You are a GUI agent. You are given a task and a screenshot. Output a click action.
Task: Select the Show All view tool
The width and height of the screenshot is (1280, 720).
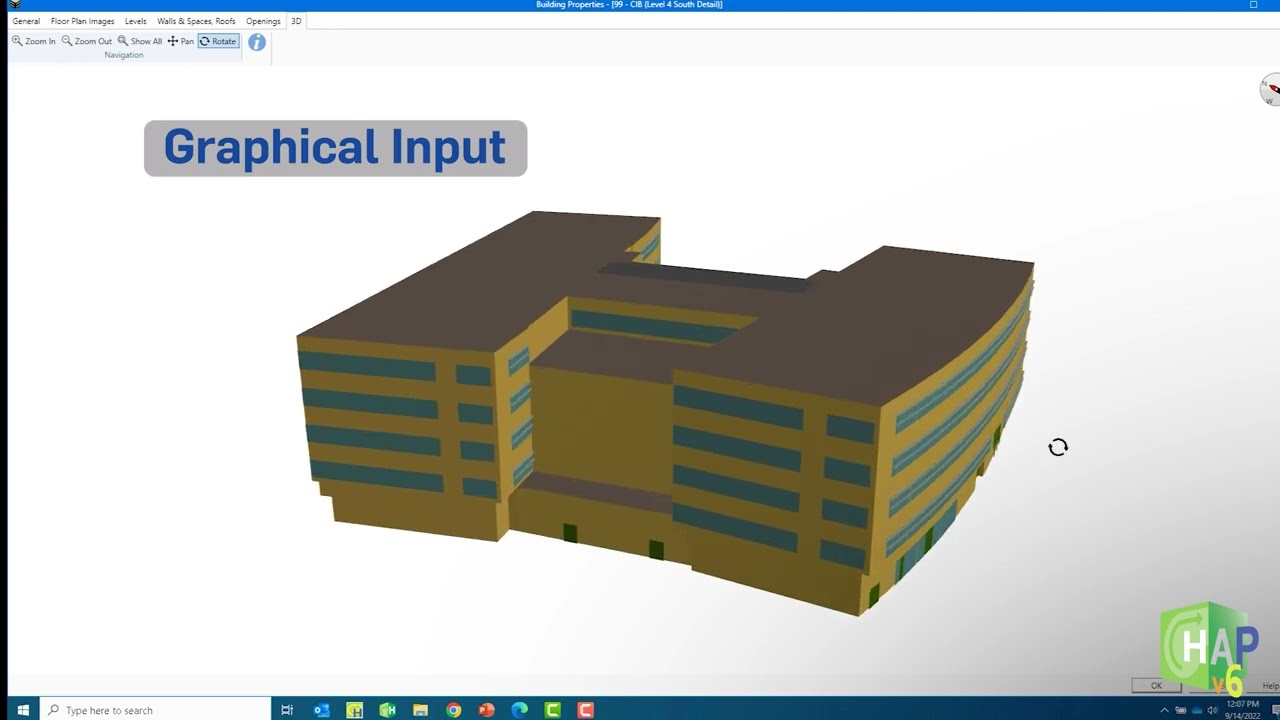(140, 41)
